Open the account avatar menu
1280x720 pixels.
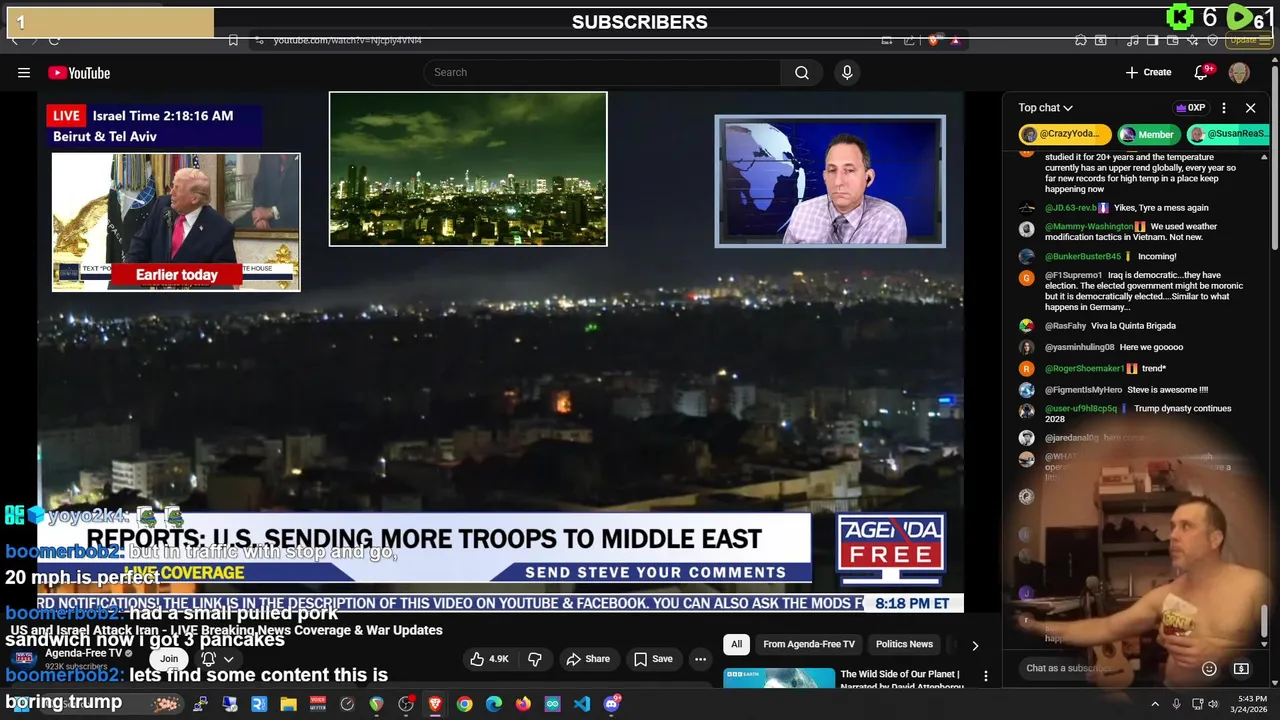pos(1239,72)
